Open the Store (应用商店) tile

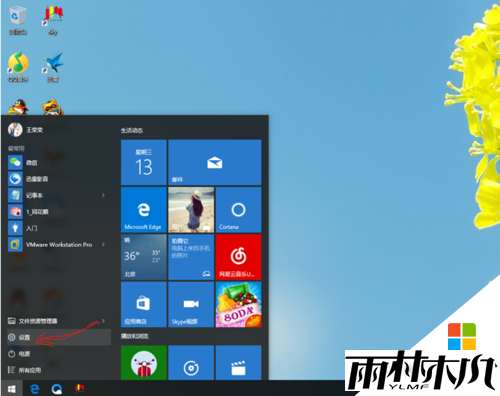[x=144, y=304]
